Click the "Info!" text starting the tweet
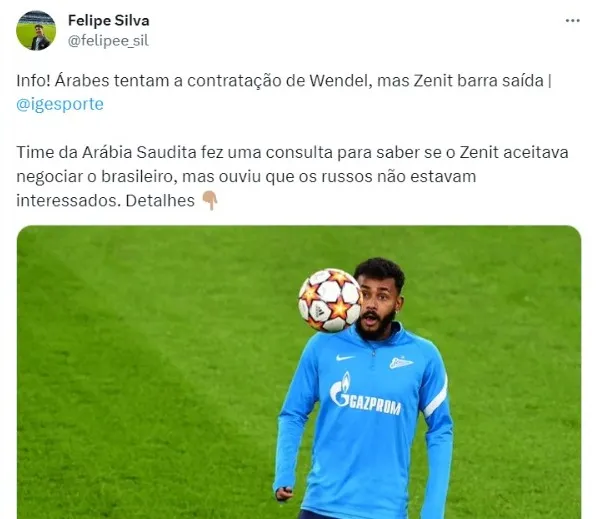Viewport: 598px width, 519px height. (x=33, y=80)
